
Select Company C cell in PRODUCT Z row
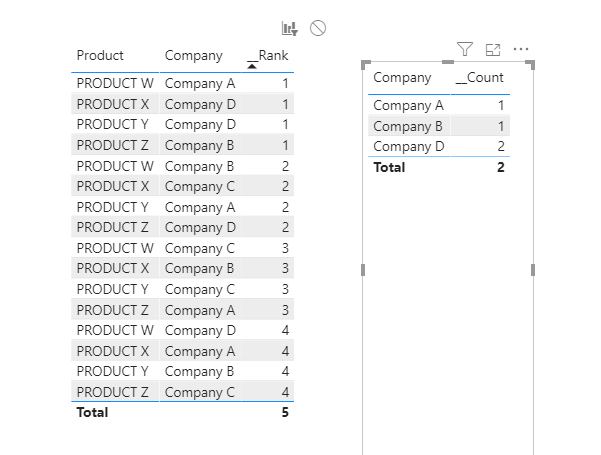click(200, 393)
